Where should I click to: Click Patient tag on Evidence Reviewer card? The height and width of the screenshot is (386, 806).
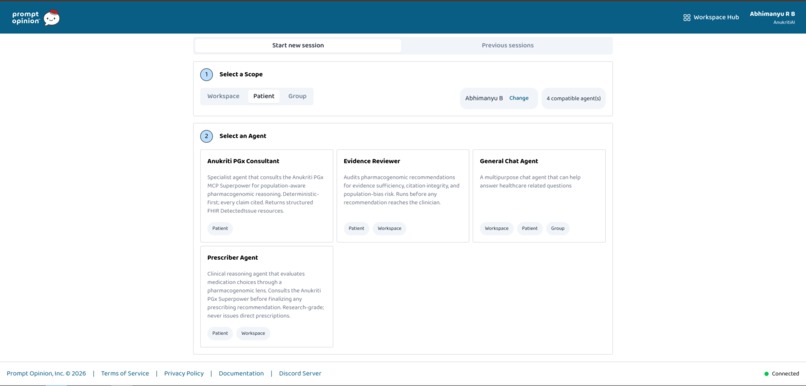pos(356,229)
